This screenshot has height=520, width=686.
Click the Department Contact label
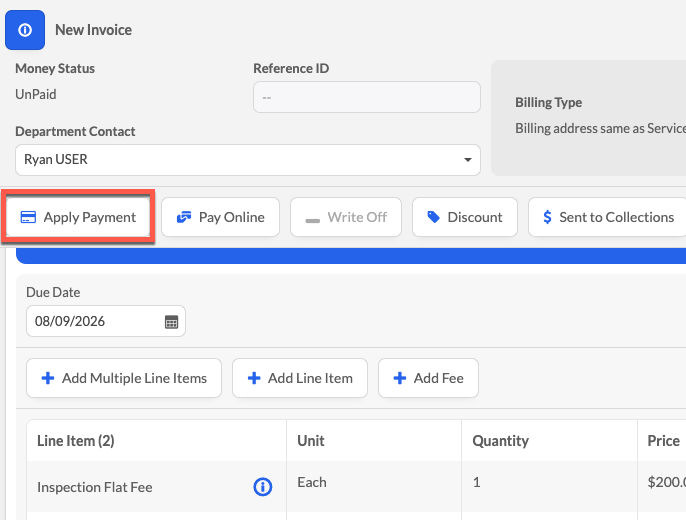click(75, 132)
